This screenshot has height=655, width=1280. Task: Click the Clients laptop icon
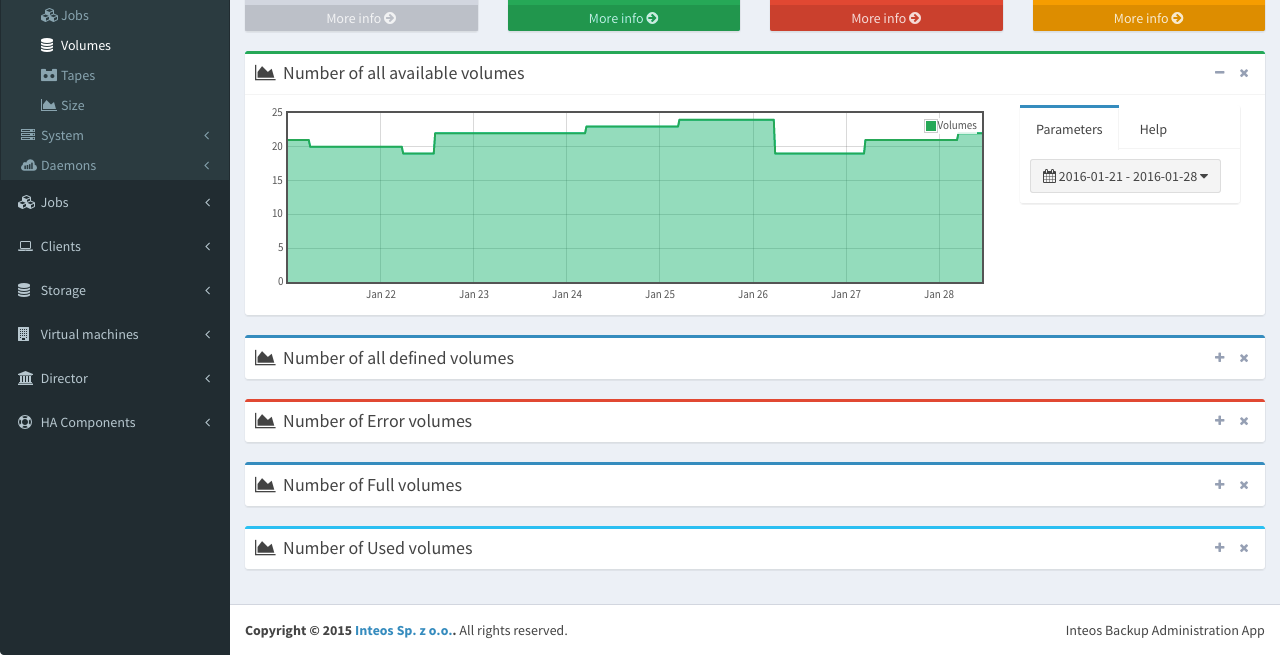coord(25,246)
